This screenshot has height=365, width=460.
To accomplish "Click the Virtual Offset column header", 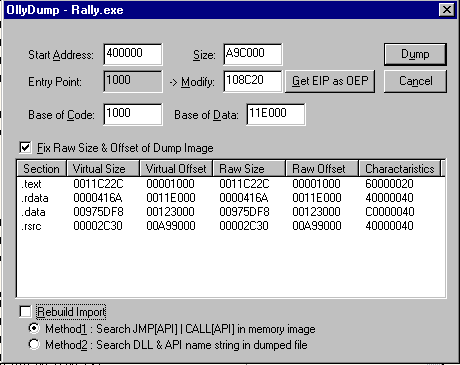I will 176,169.
